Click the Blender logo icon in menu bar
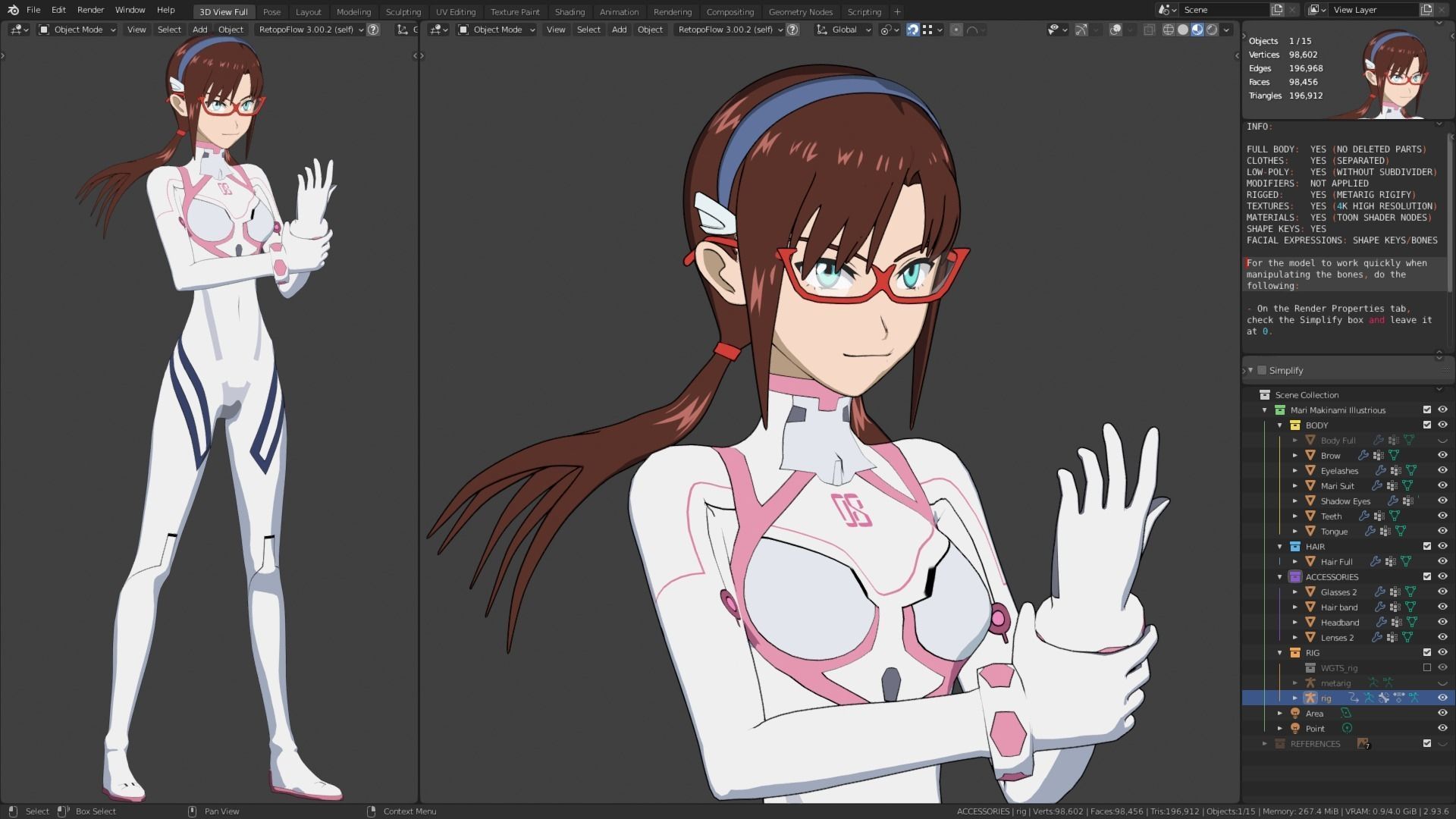Viewport: 1456px width, 819px height. (x=12, y=10)
